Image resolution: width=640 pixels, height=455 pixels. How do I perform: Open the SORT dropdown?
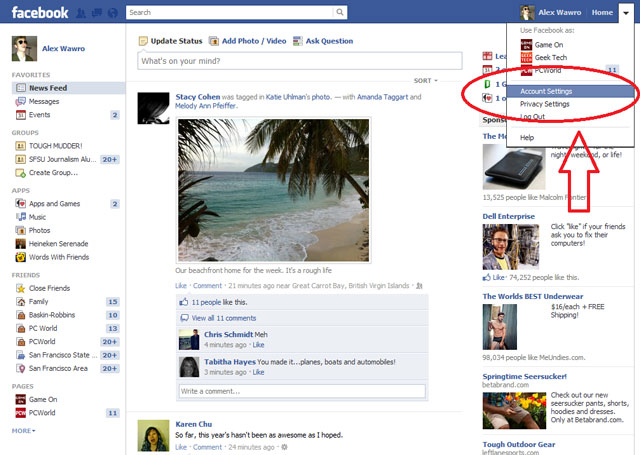click(x=425, y=80)
